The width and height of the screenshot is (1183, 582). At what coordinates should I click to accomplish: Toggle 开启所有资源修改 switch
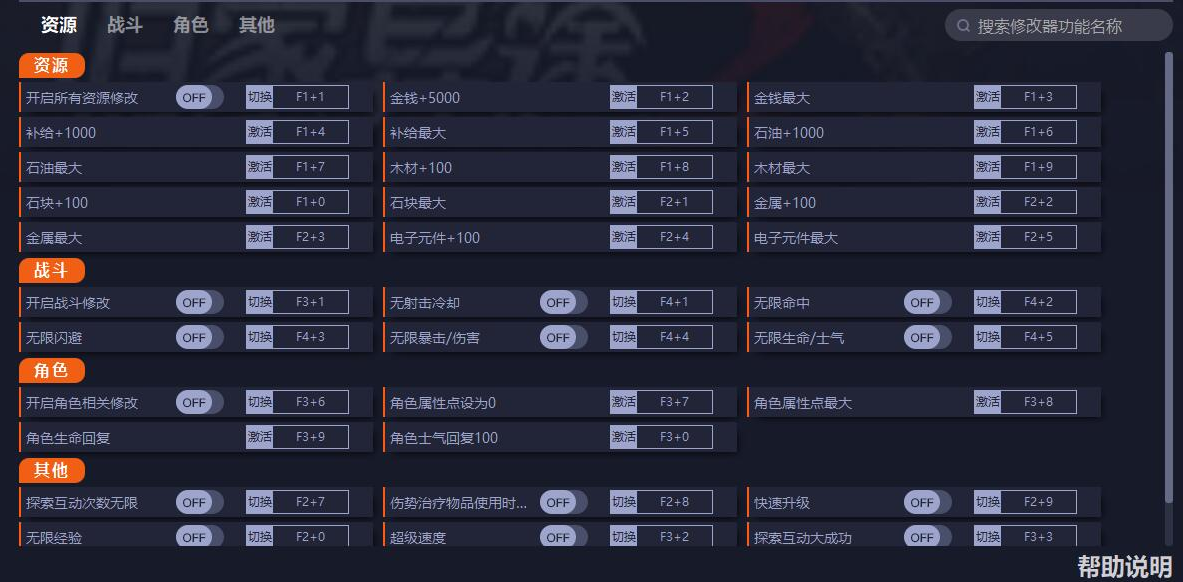[x=199, y=97]
